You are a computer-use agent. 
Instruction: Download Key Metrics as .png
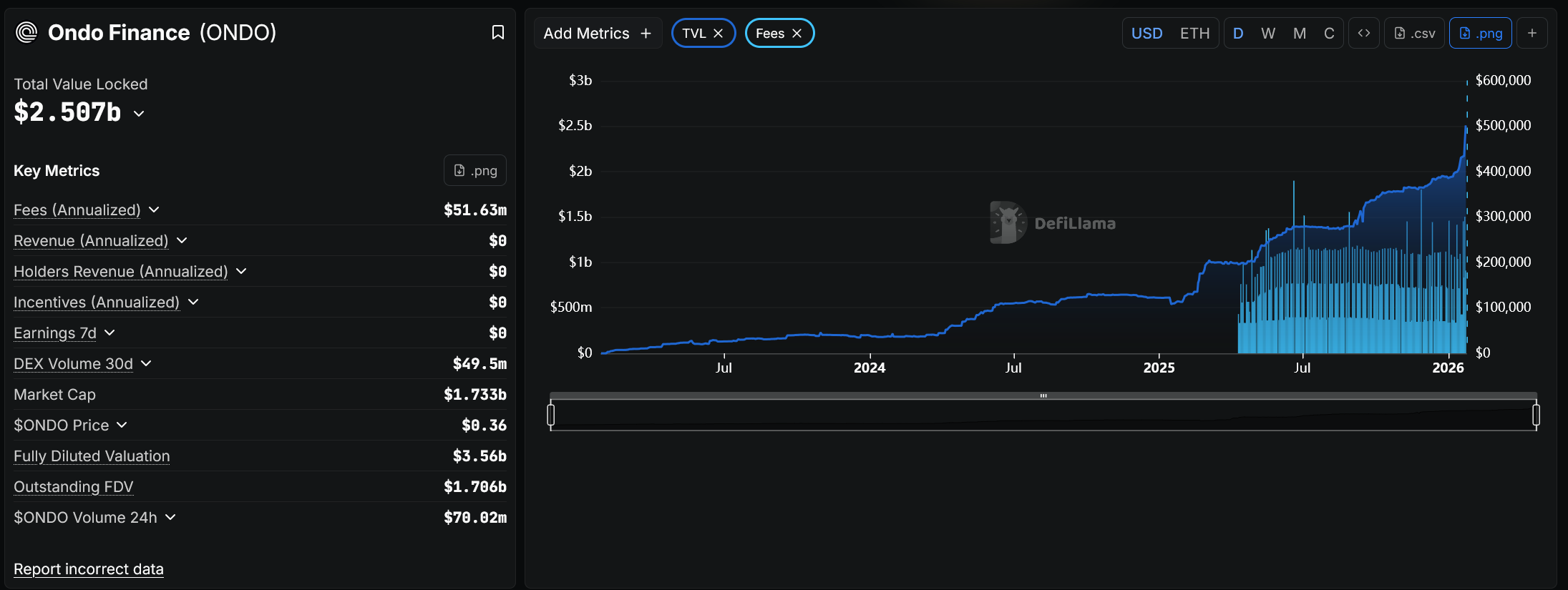pyautogui.click(x=475, y=170)
